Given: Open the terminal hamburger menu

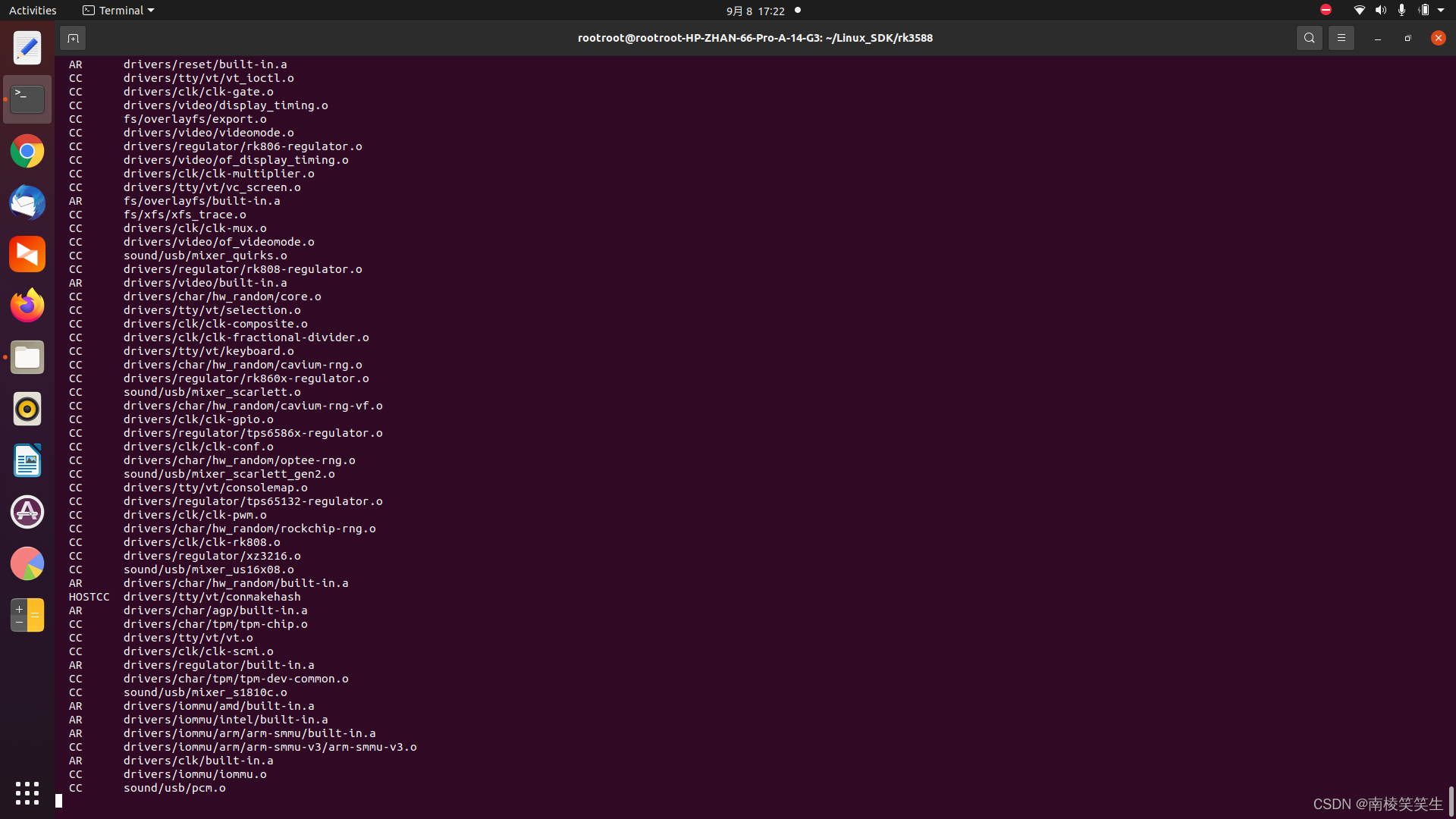Looking at the screenshot, I should pos(1341,38).
